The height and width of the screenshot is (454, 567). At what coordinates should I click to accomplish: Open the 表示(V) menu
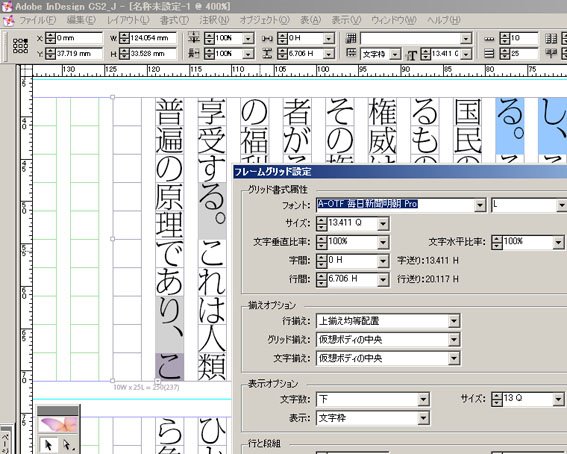point(346,20)
